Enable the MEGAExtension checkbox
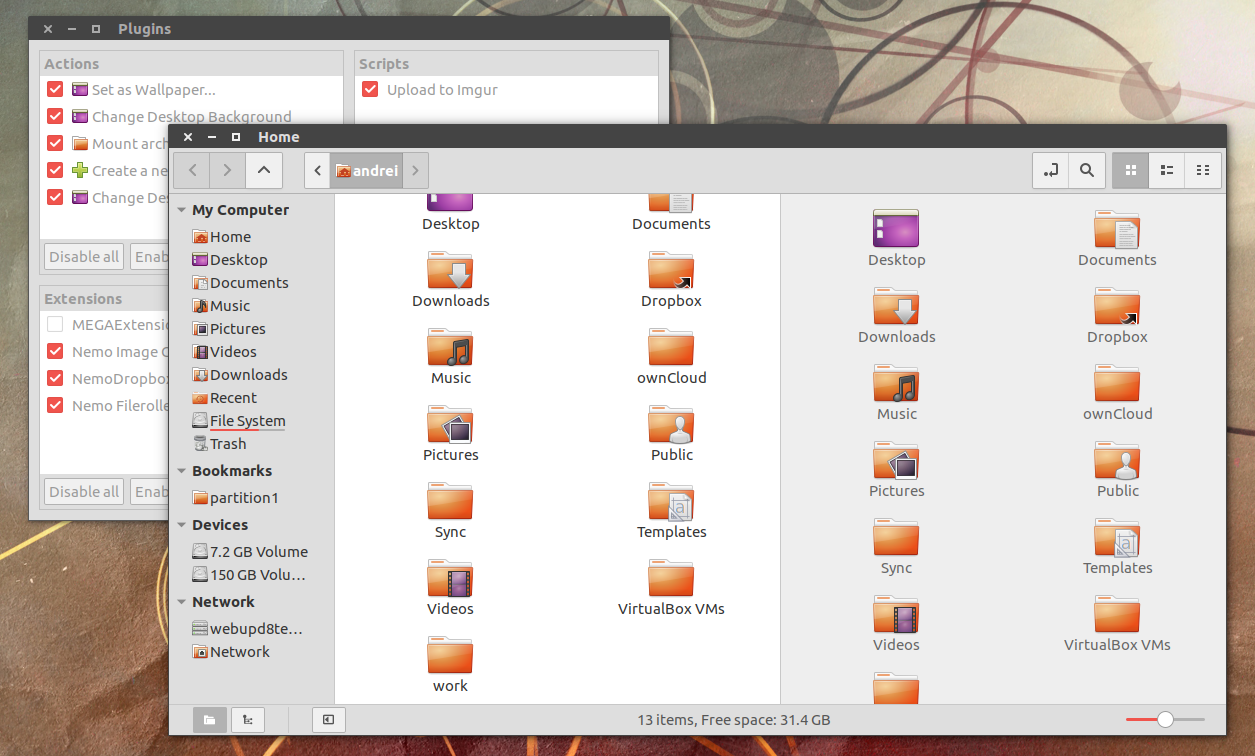This screenshot has height=756, width=1255. (55, 324)
